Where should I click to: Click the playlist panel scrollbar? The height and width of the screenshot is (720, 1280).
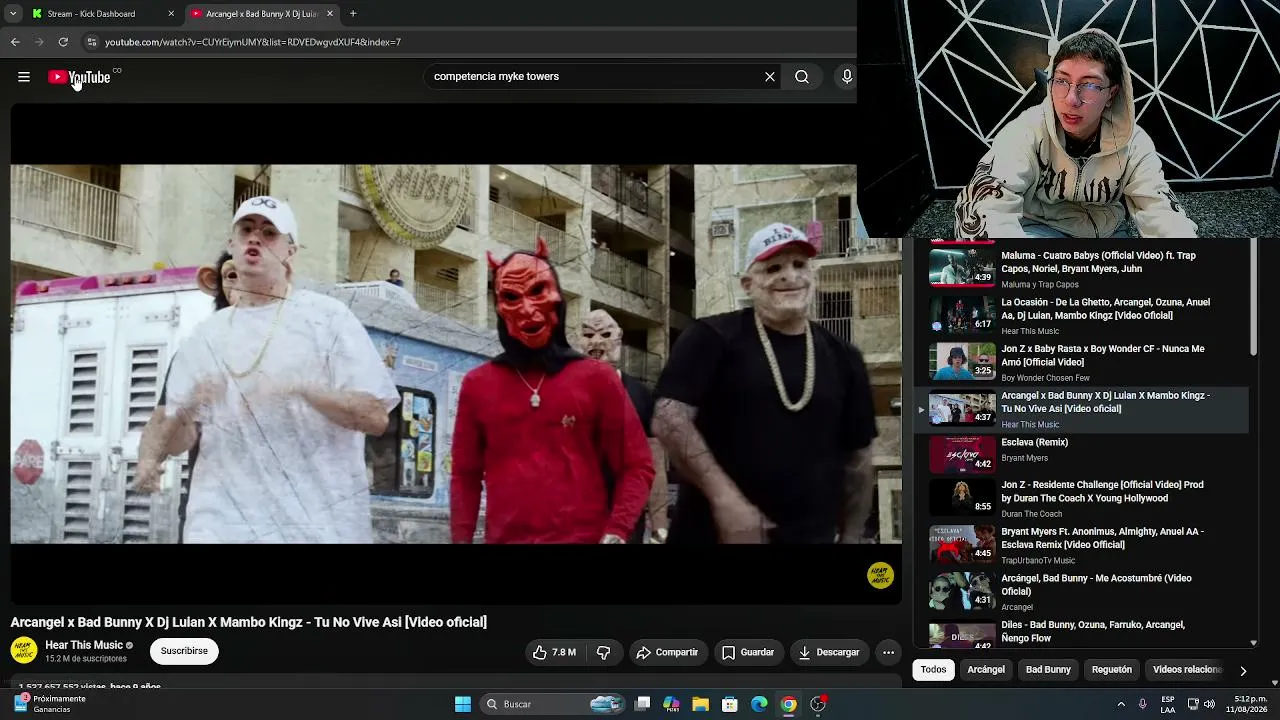[x=1254, y=297]
